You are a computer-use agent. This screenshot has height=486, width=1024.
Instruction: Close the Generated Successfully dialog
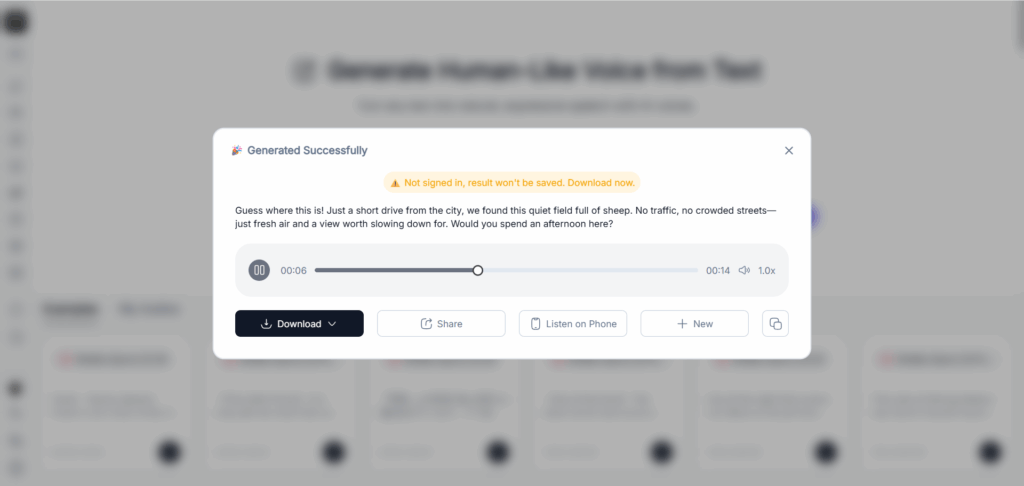click(x=789, y=150)
